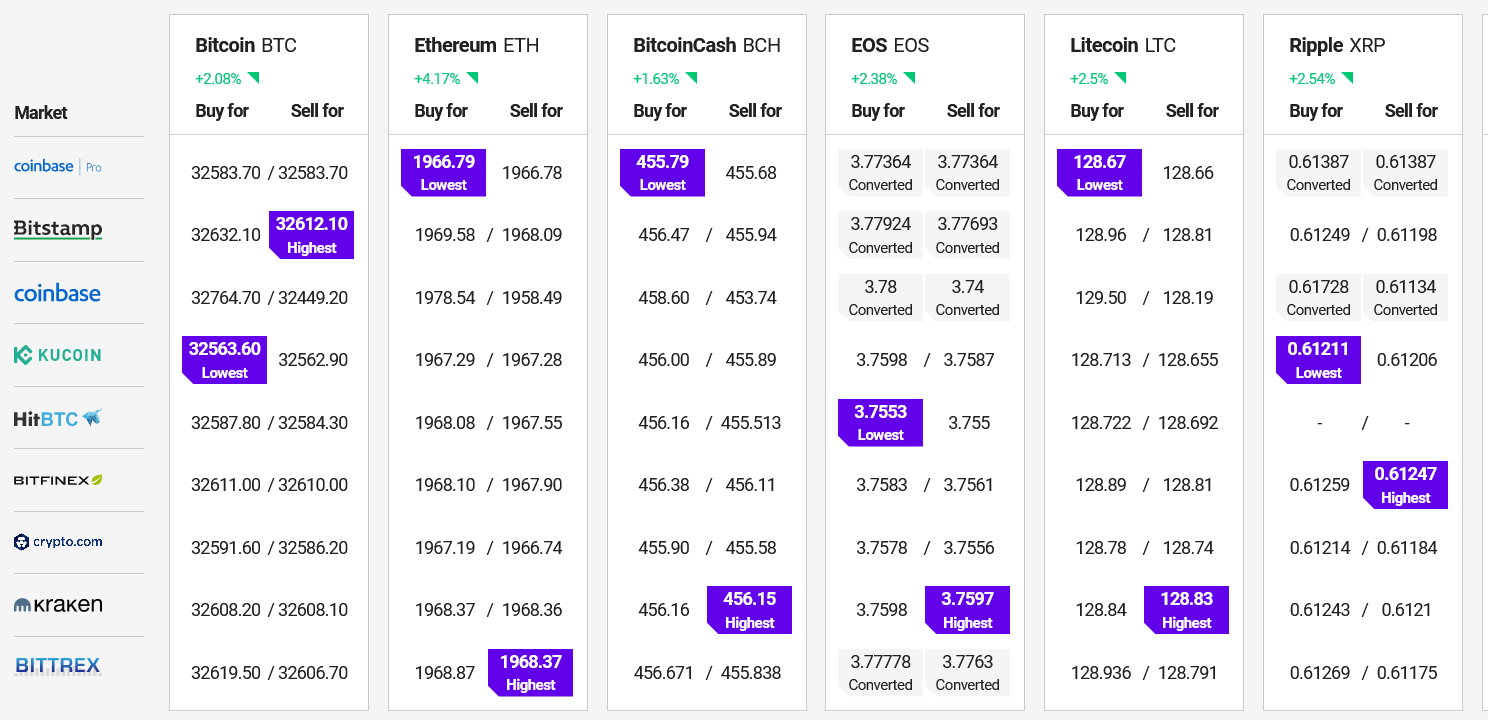1488x720 pixels.
Task: Open the Bitstamp market logo
Action: (58, 229)
